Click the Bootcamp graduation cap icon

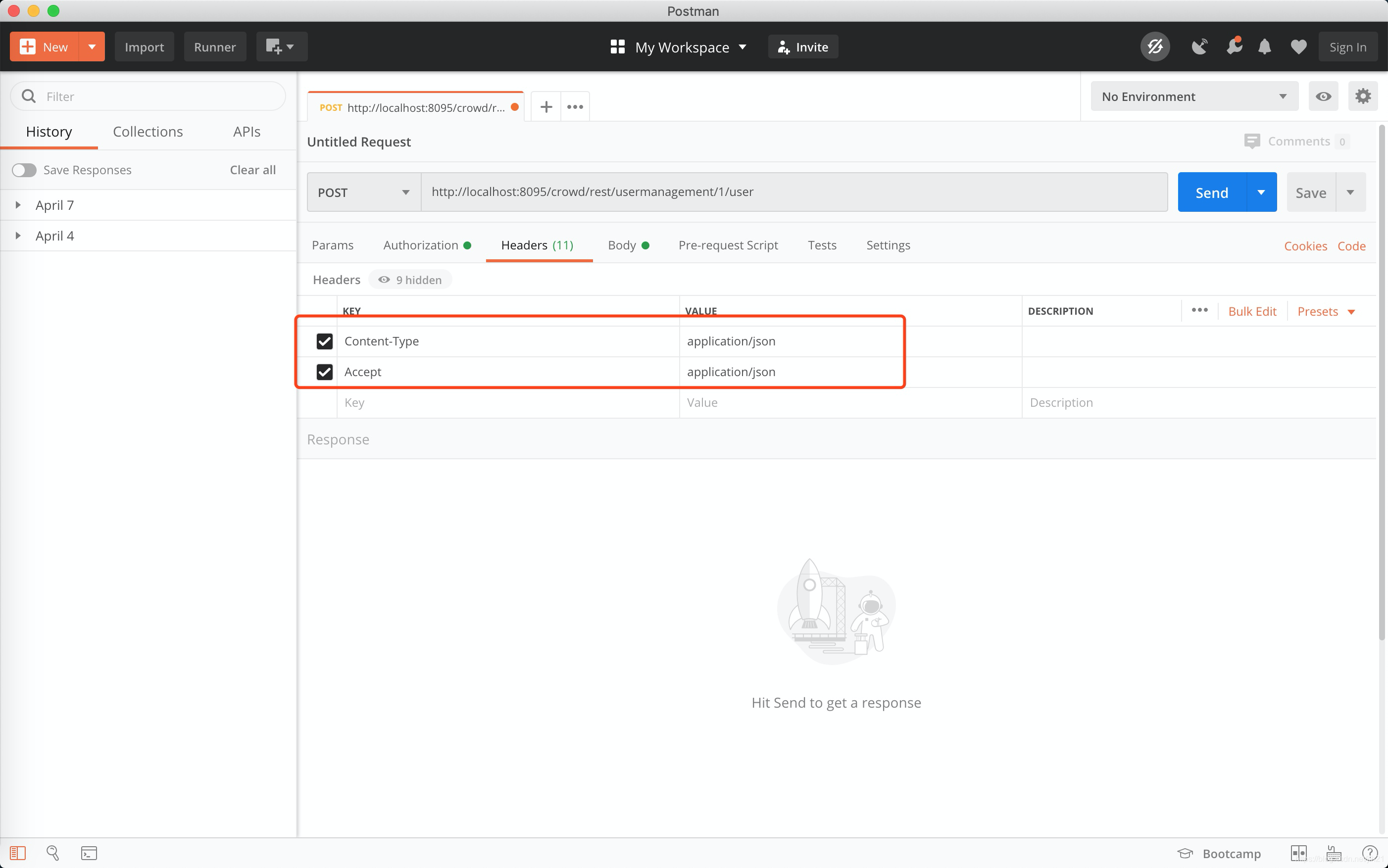pos(1185,853)
